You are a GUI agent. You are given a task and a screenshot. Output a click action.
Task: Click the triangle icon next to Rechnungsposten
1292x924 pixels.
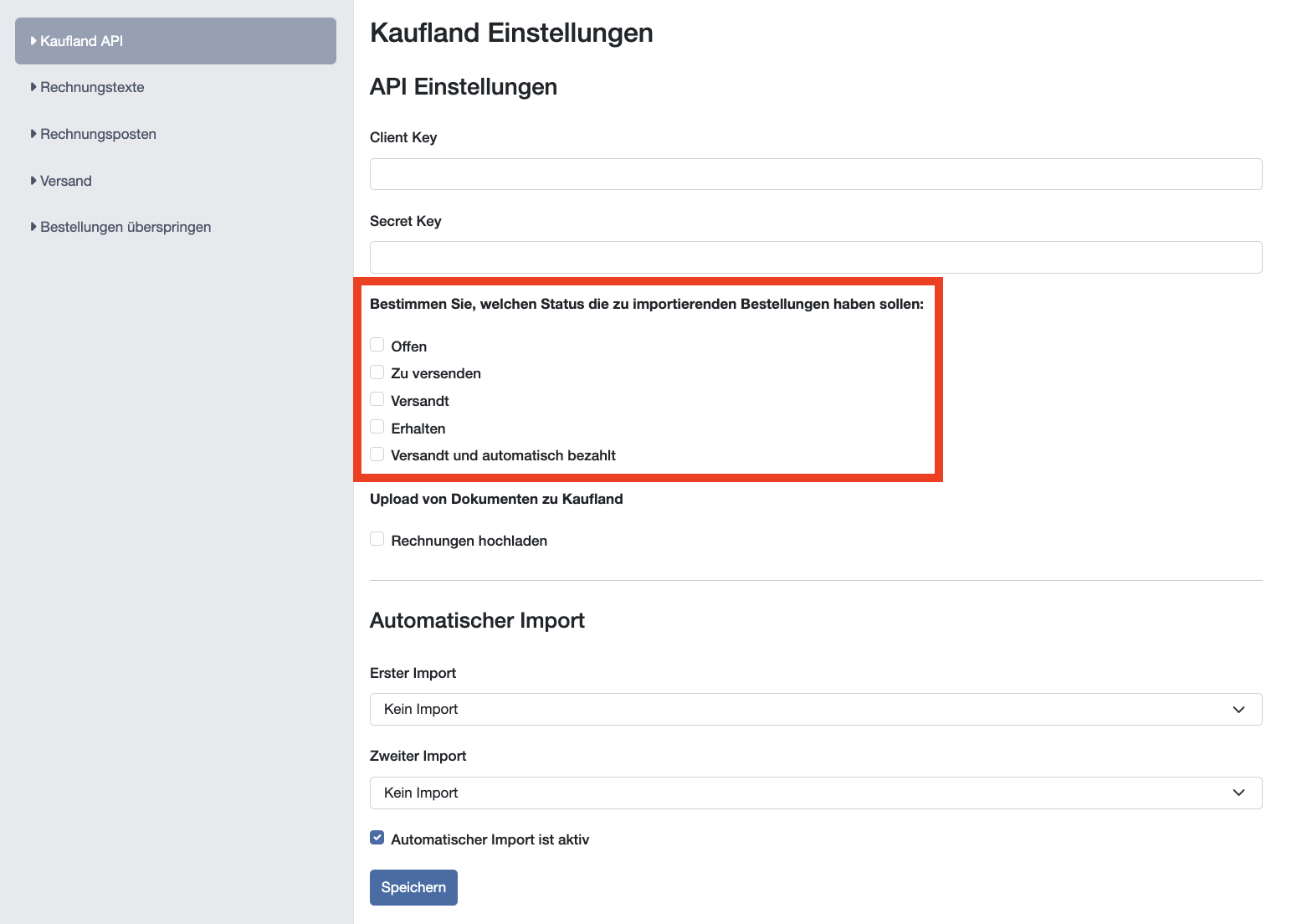pyautogui.click(x=33, y=134)
